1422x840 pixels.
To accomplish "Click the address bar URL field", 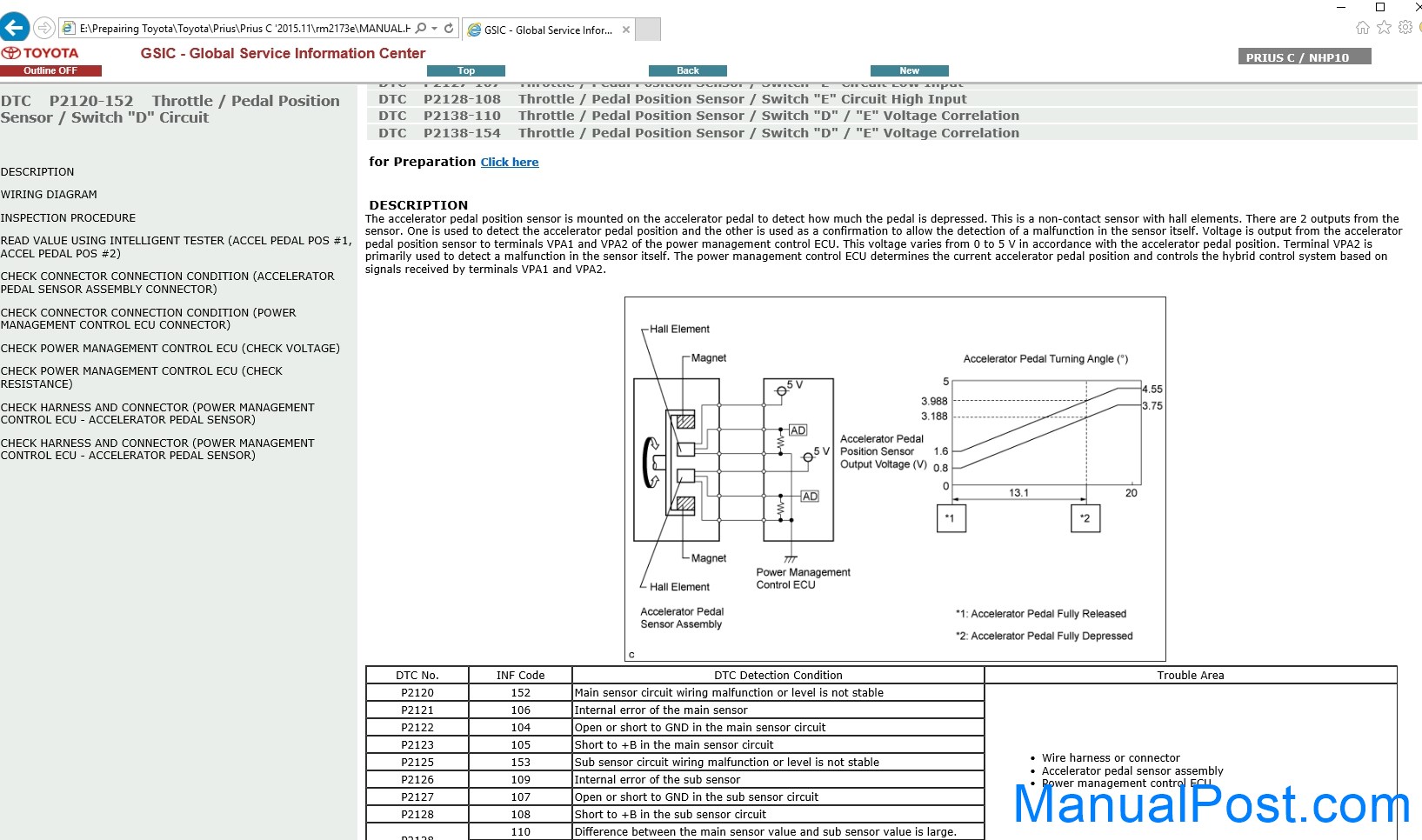I will (x=244, y=28).
